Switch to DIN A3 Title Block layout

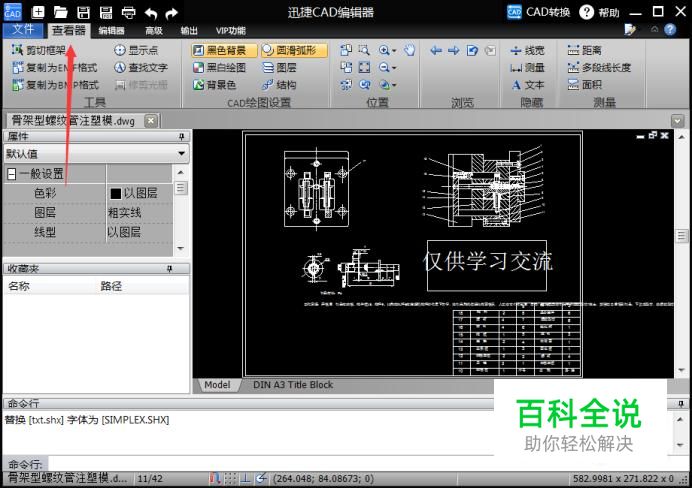[x=293, y=385]
